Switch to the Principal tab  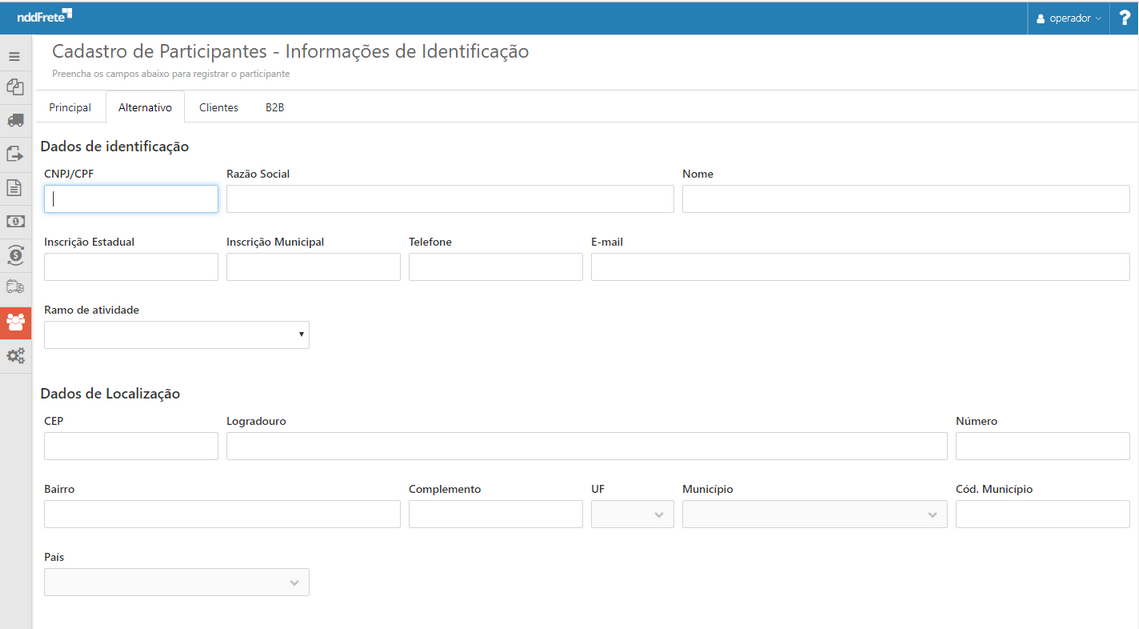(x=70, y=107)
